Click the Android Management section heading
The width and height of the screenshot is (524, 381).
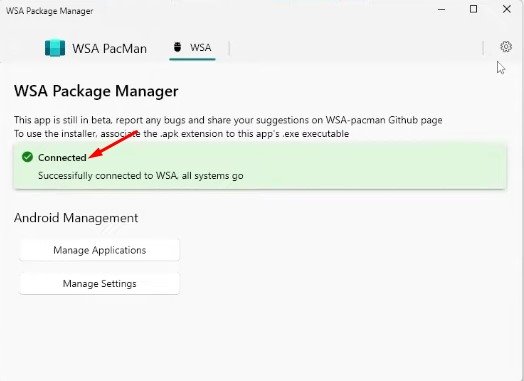(76, 218)
